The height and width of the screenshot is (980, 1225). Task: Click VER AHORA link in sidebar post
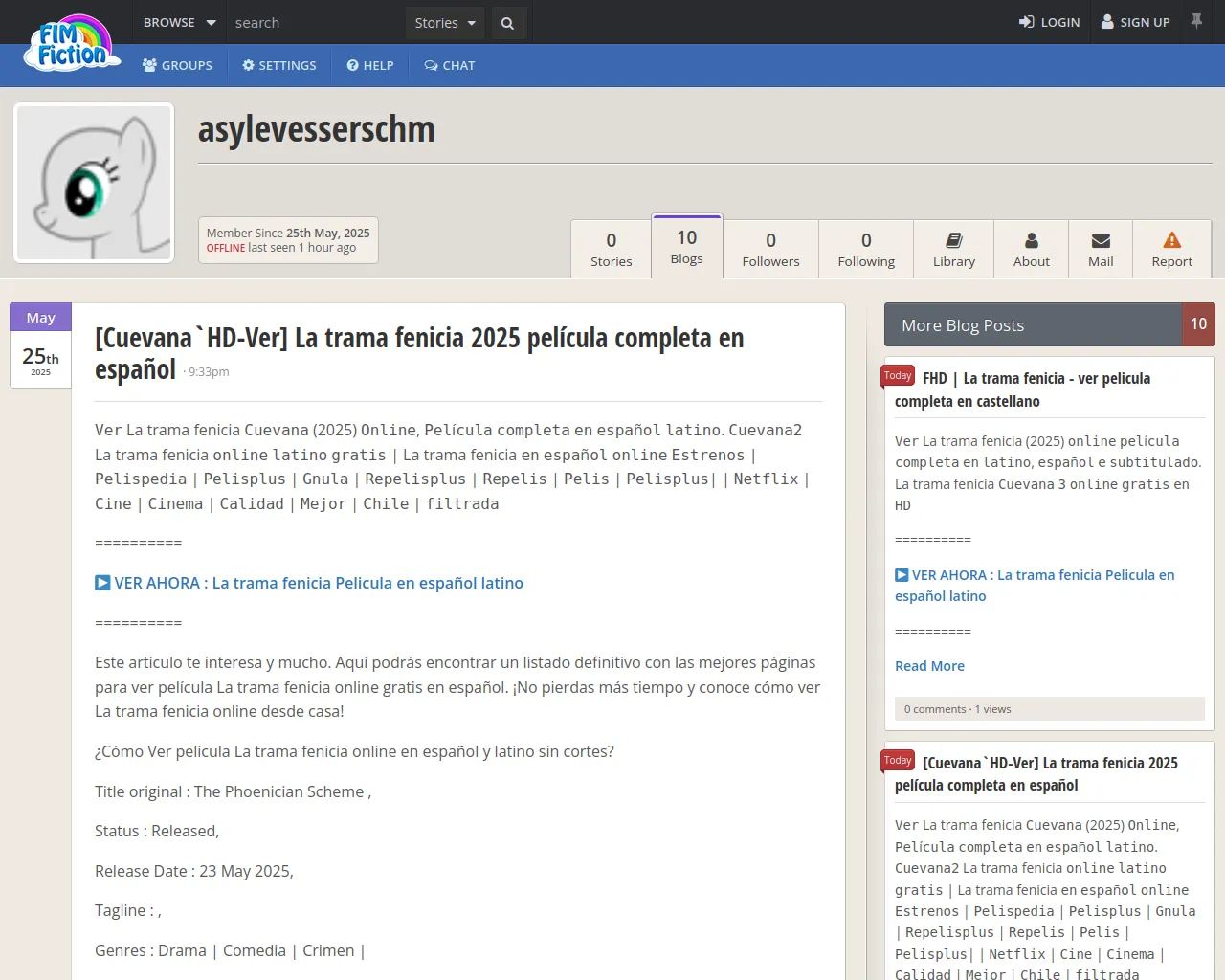[1035, 586]
